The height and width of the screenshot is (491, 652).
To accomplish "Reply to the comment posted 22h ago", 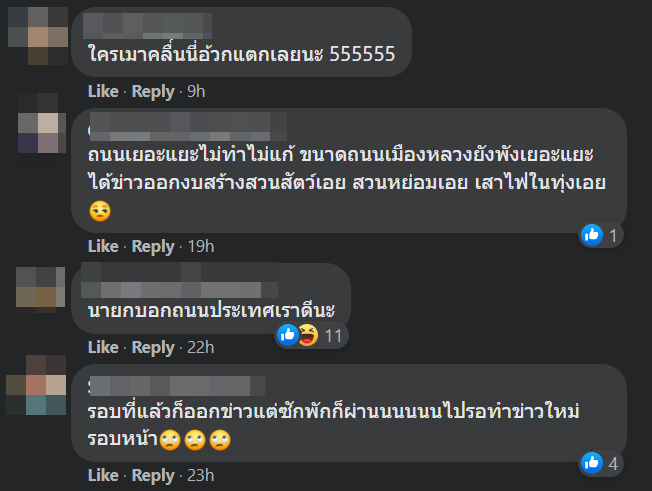I will (153, 348).
